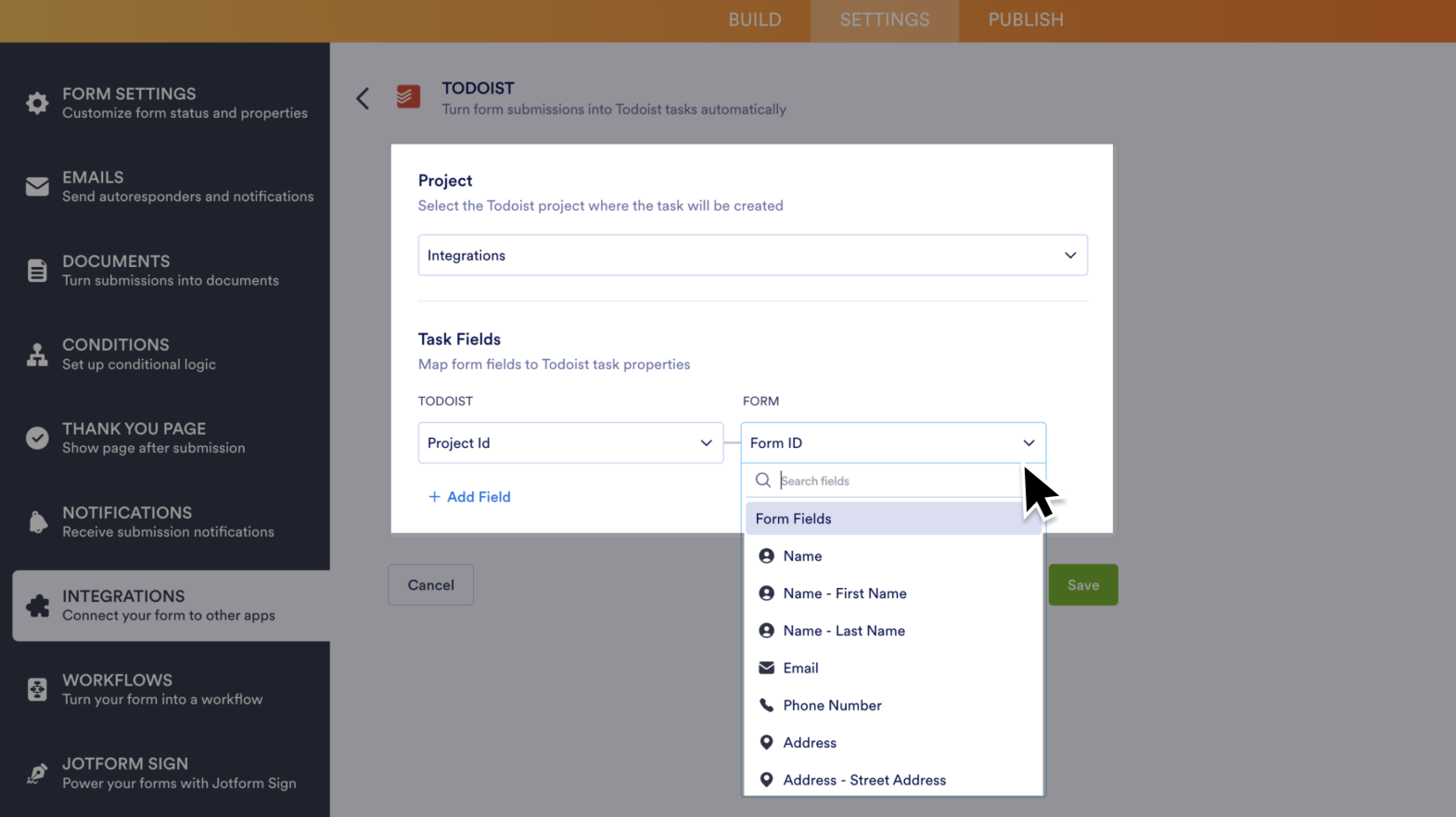Click the Documents page icon
This screenshot has height=817, width=1456.
[x=37, y=270]
